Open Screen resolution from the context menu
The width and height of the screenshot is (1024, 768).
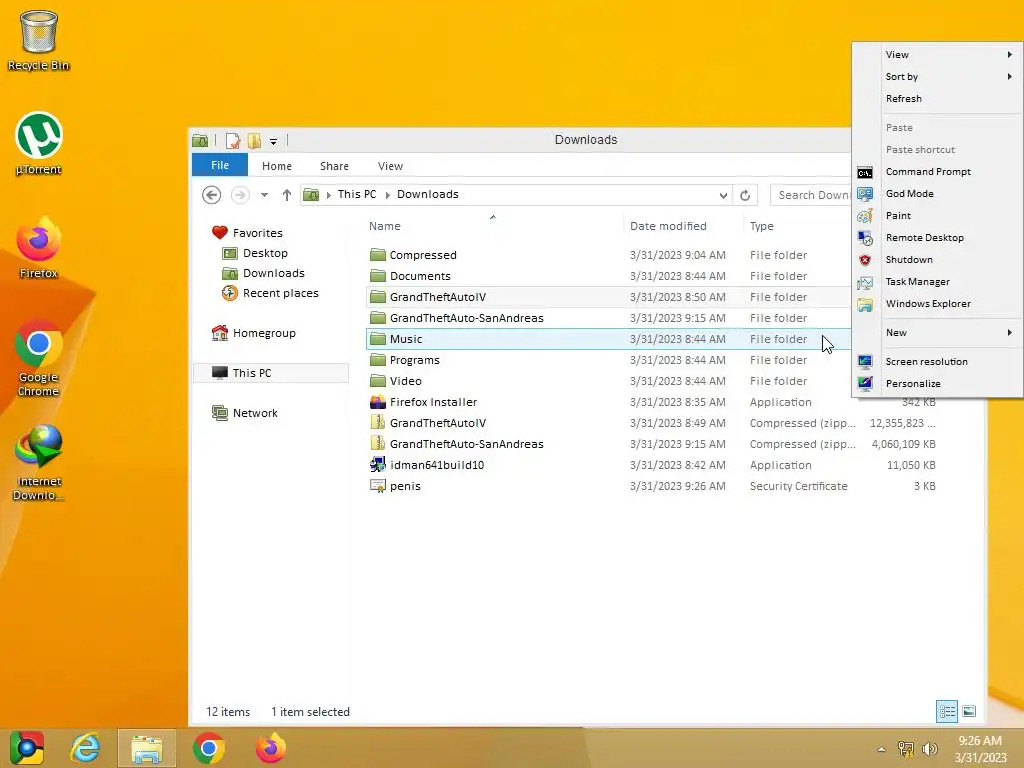pyautogui.click(x=937, y=361)
